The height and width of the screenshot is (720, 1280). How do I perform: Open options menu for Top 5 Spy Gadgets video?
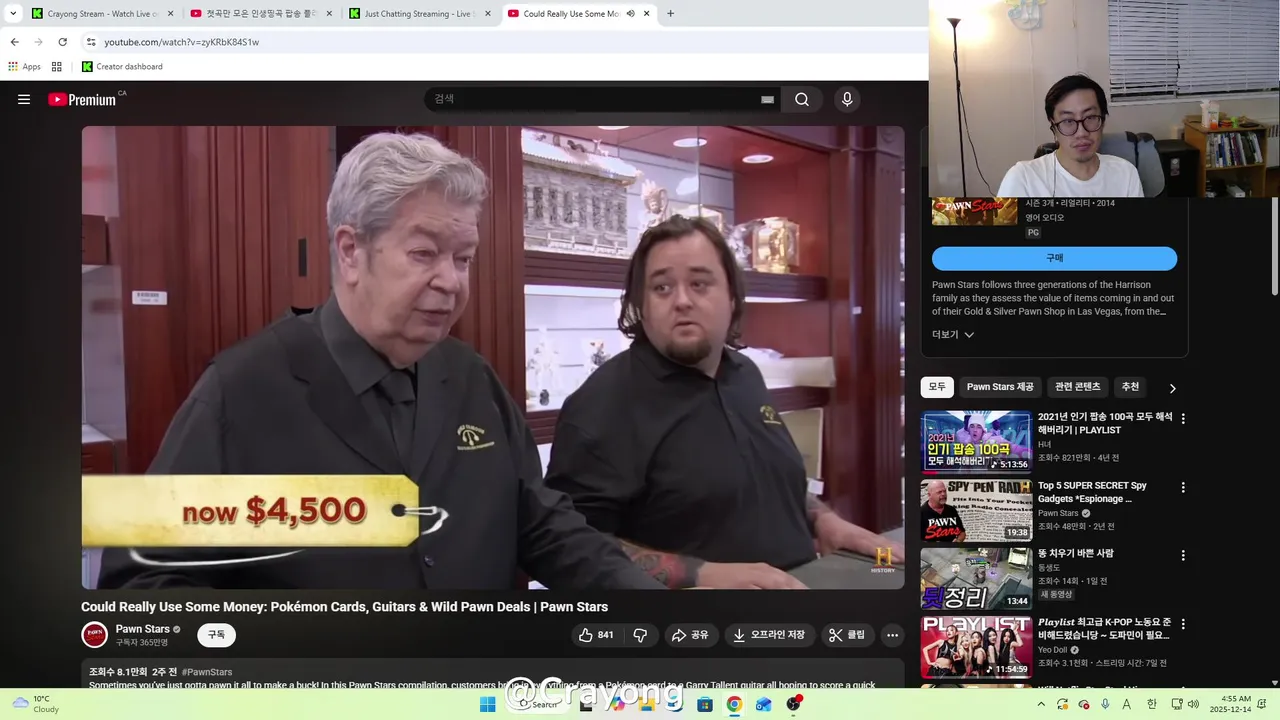tap(1183, 488)
